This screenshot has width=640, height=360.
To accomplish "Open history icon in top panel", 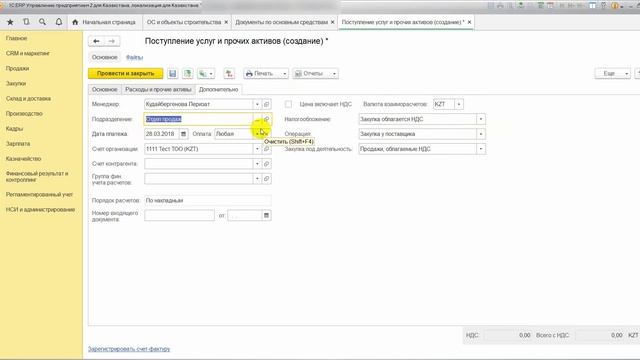I will [26, 22].
